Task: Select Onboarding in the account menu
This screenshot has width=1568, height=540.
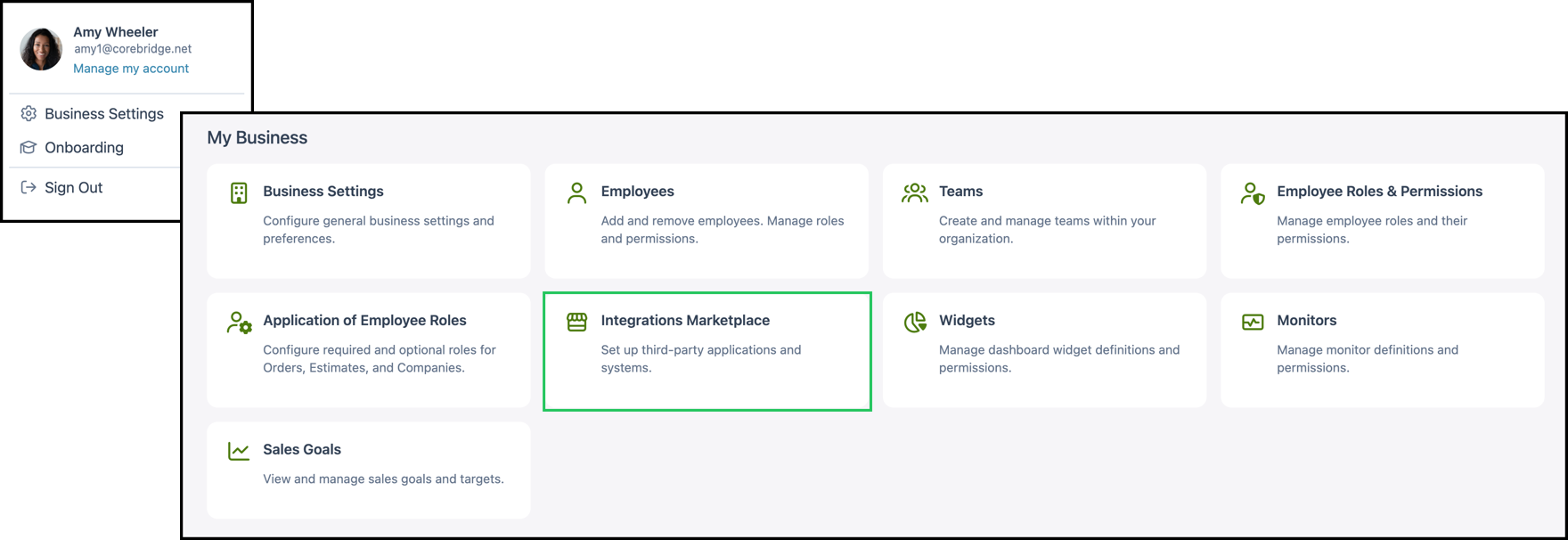Action: [85, 147]
